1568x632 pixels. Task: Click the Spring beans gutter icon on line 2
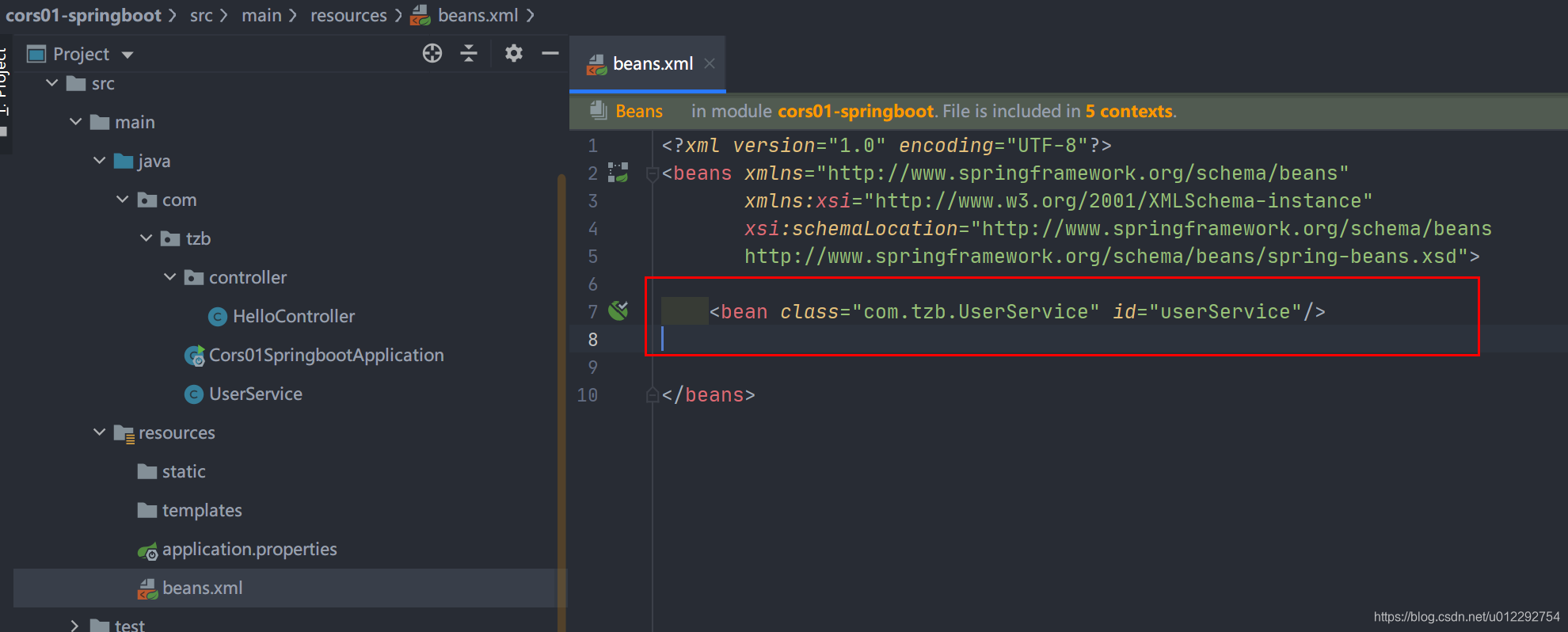(x=618, y=173)
